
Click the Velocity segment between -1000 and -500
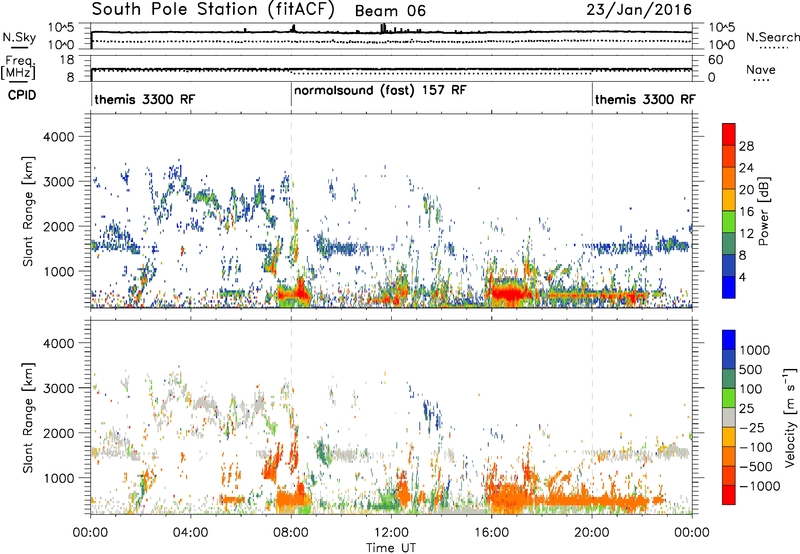(x=729, y=476)
